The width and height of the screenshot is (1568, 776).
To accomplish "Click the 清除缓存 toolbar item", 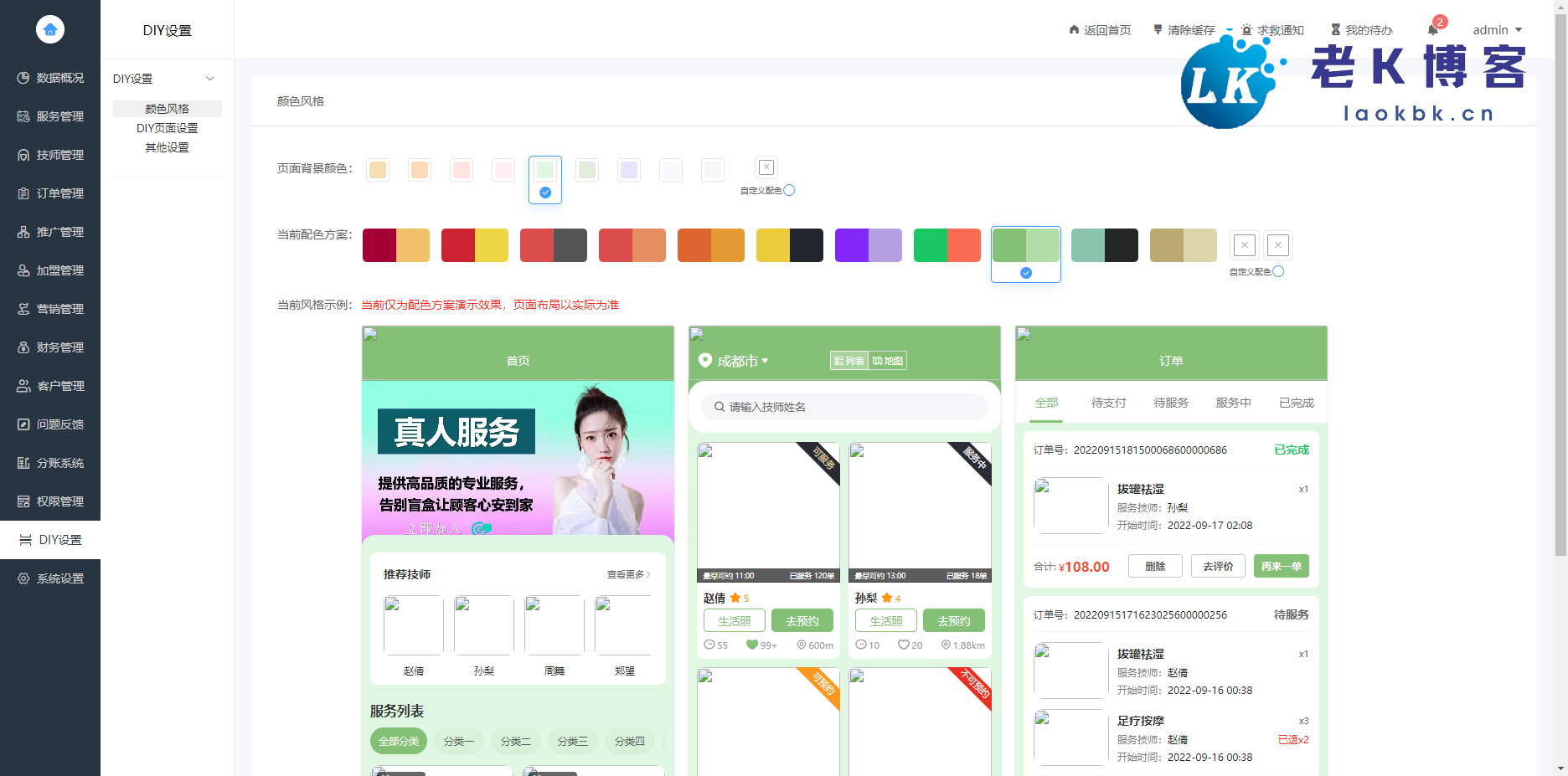I will pyautogui.click(x=1184, y=30).
